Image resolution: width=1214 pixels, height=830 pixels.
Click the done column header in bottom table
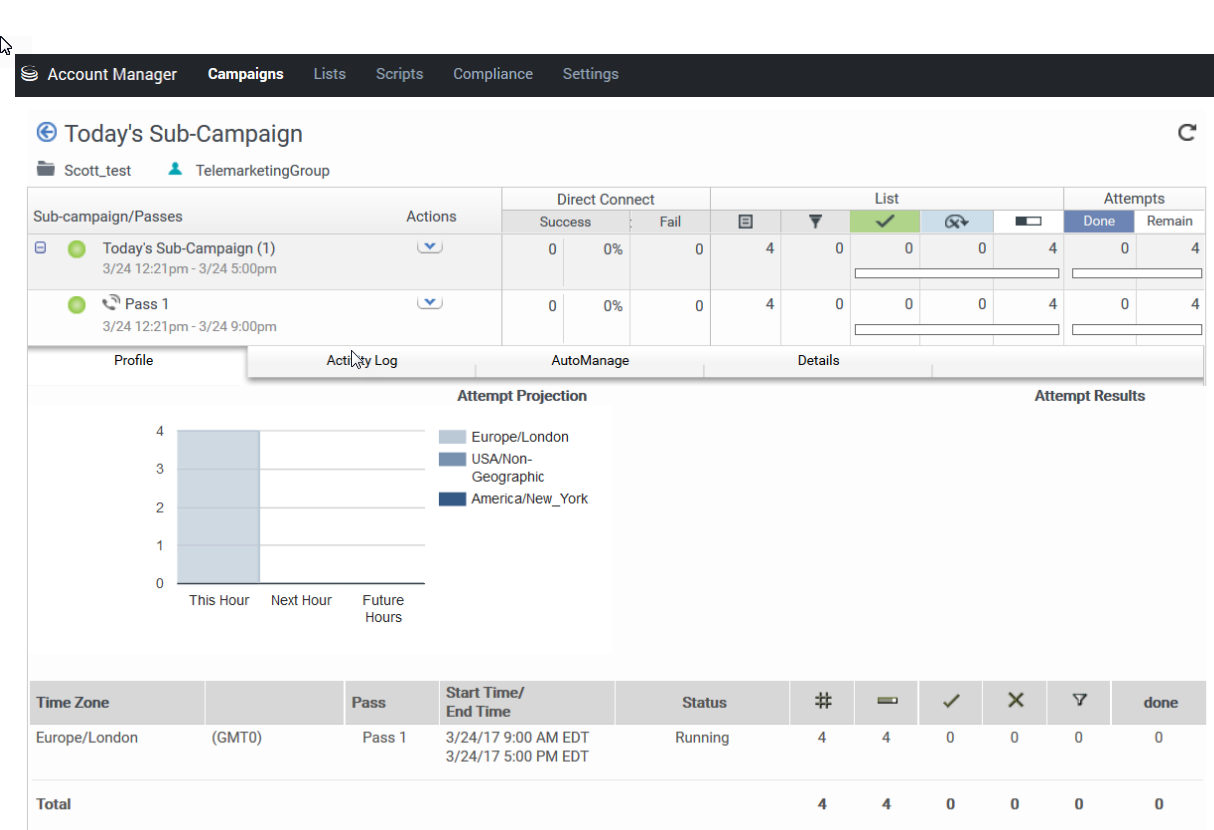1160,702
